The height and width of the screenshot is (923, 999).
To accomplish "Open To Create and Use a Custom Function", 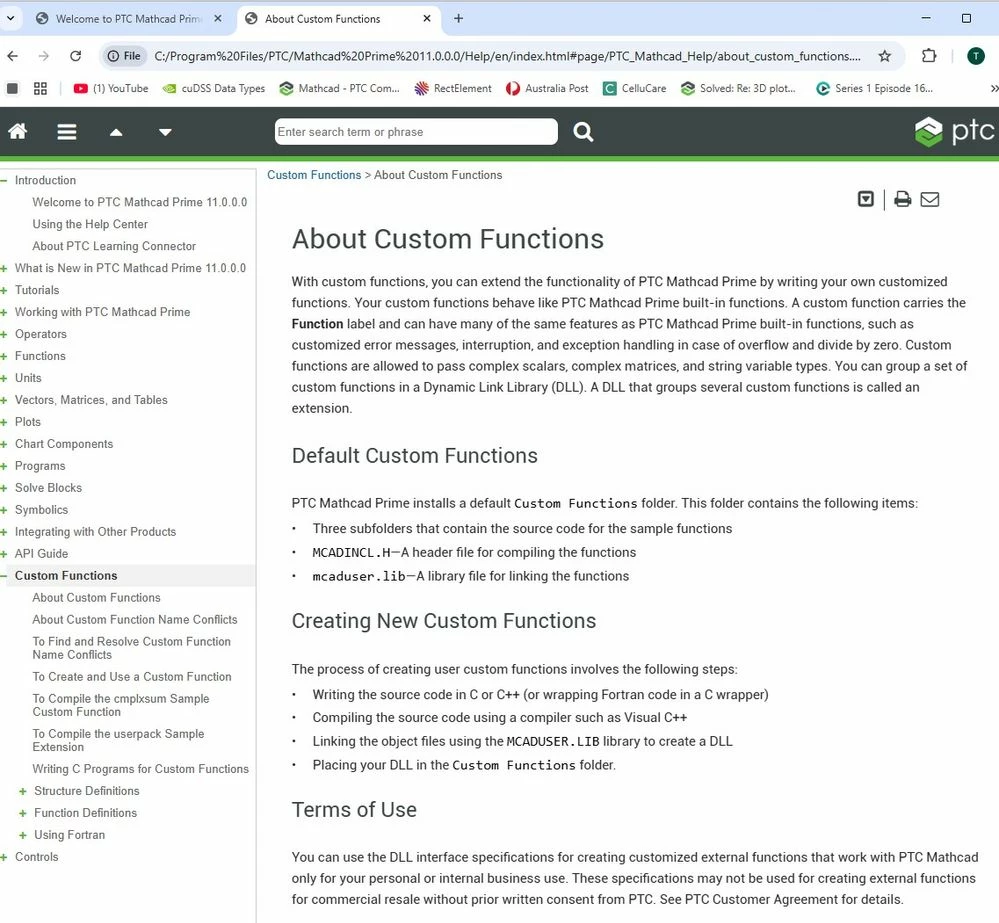I will pyautogui.click(x=132, y=676).
